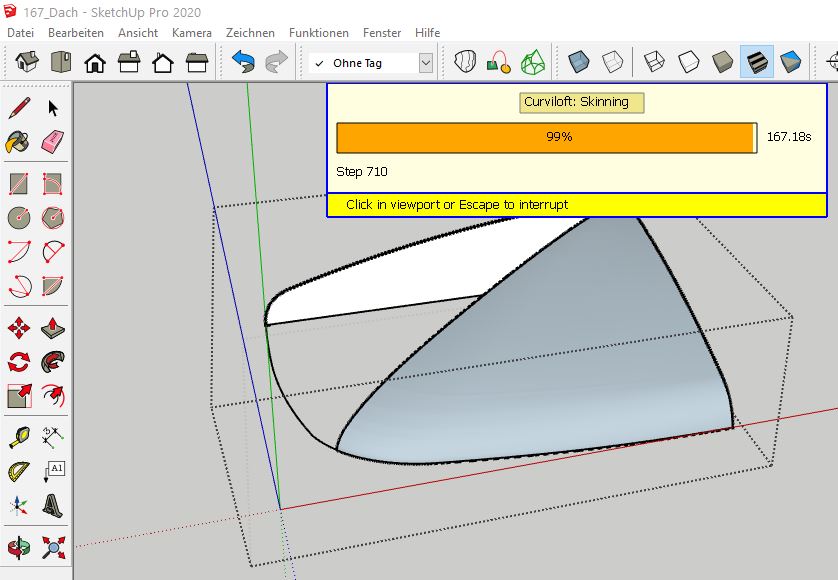The height and width of the screenshot is (580, 838).
Task: Click the yellow interrupt message bar
Action: (576, 205)
